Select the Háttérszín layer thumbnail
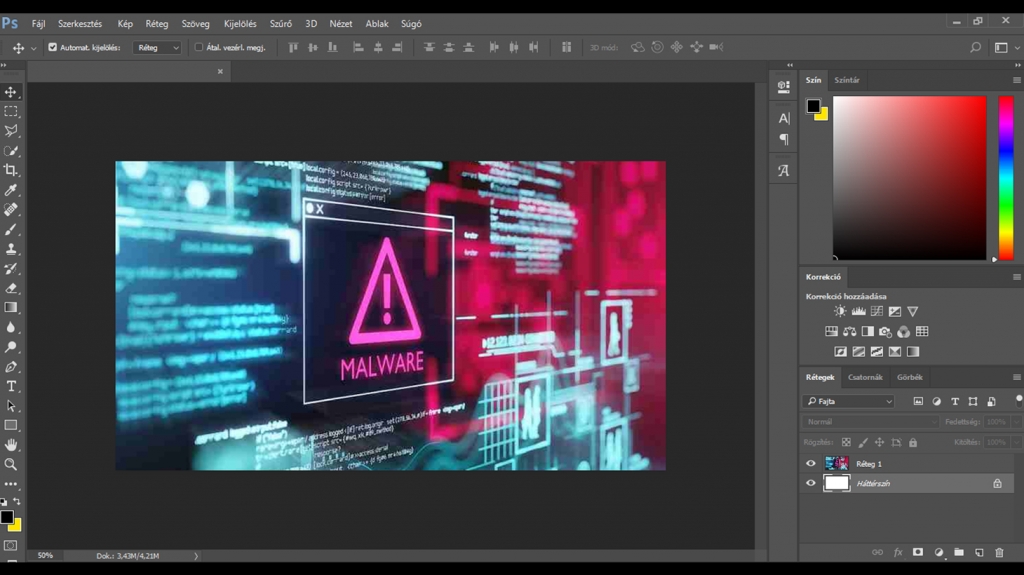1024x575 pixels. pos(836,483)
